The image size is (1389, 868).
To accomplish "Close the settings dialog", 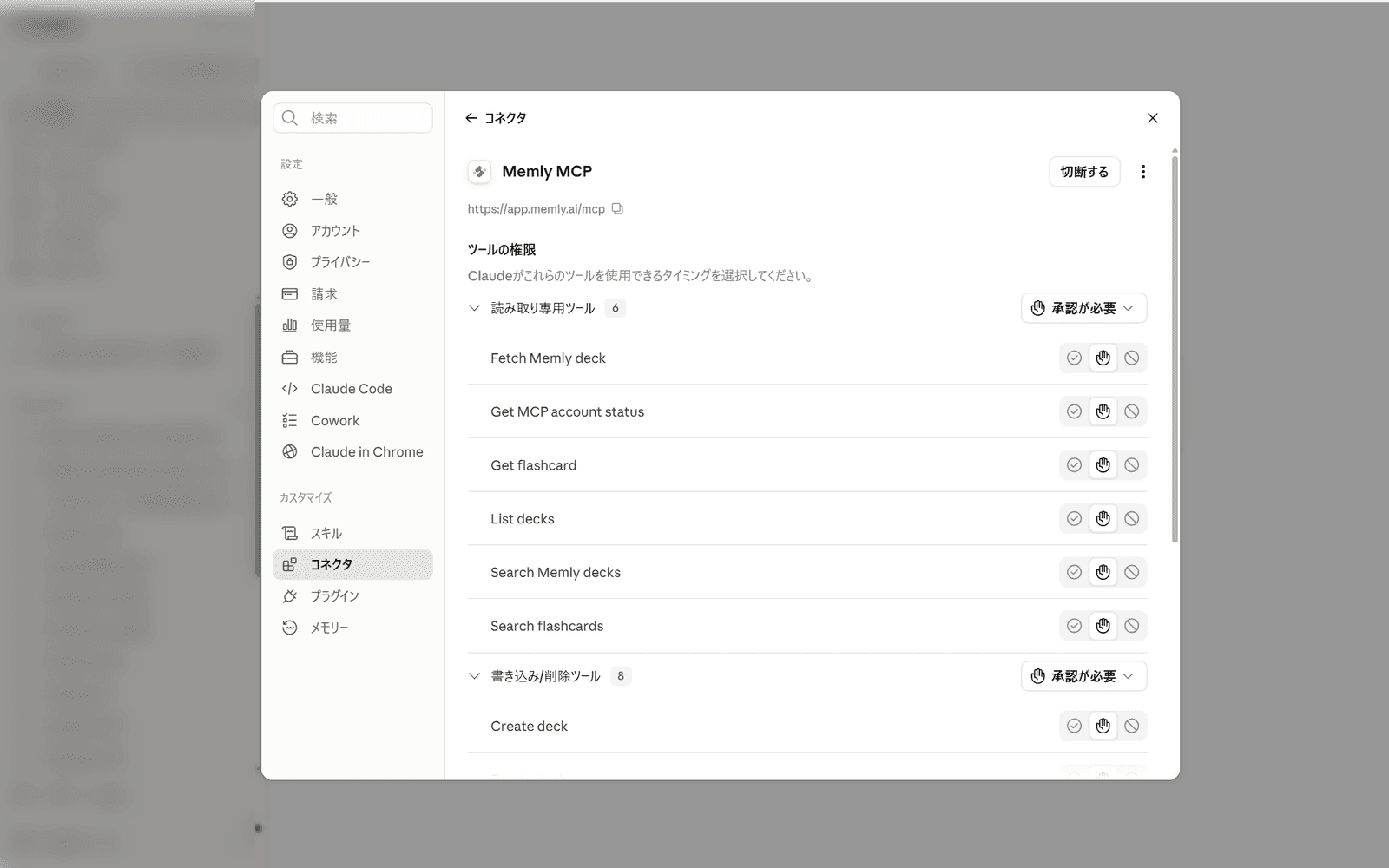I will pyautogui.click(x=1153, y=118).
